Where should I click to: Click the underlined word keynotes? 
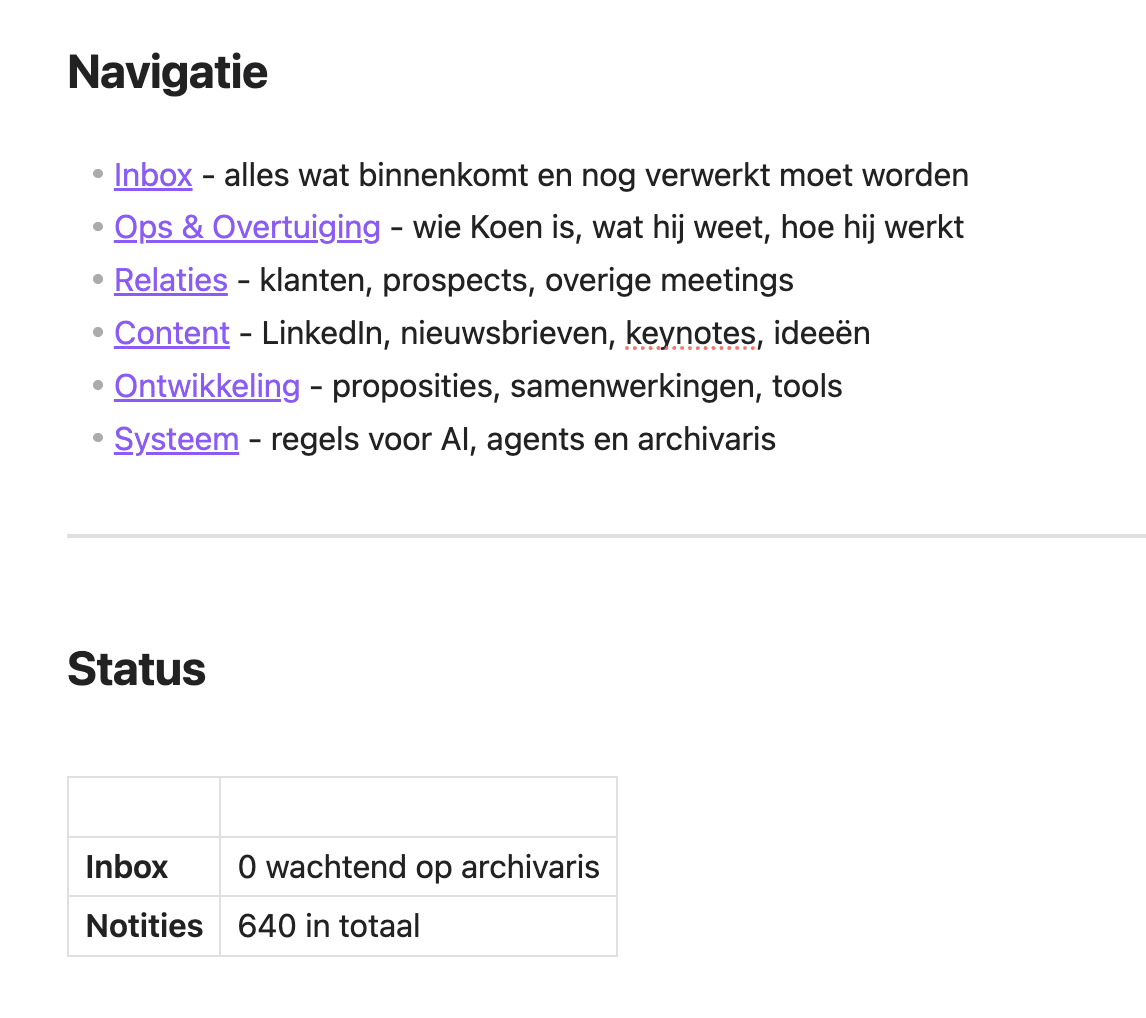coord(690,333)
